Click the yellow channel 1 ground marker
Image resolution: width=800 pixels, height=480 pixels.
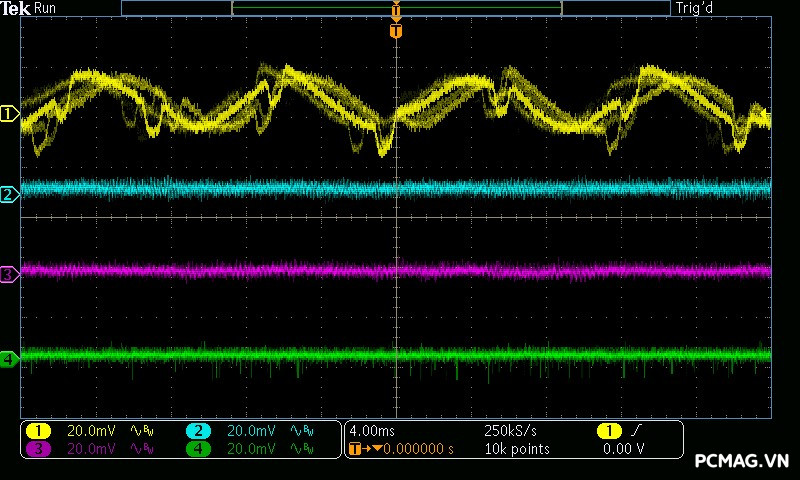pos(10,114)
